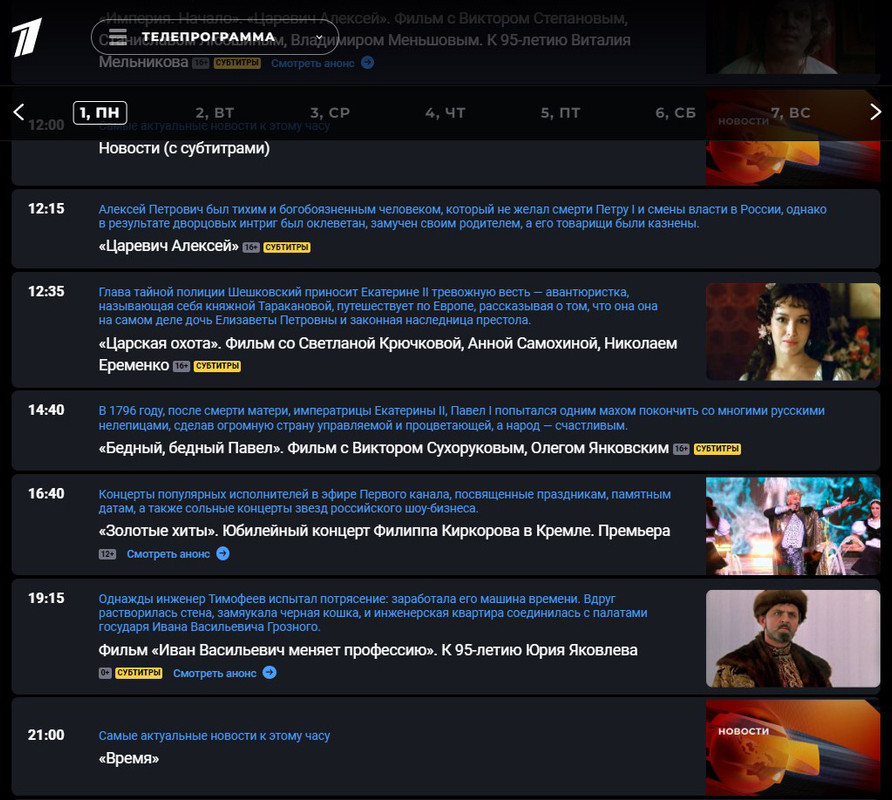Click the Channel One logo
The width and height of the screenshot is (892, 800).
coord(26,38)
